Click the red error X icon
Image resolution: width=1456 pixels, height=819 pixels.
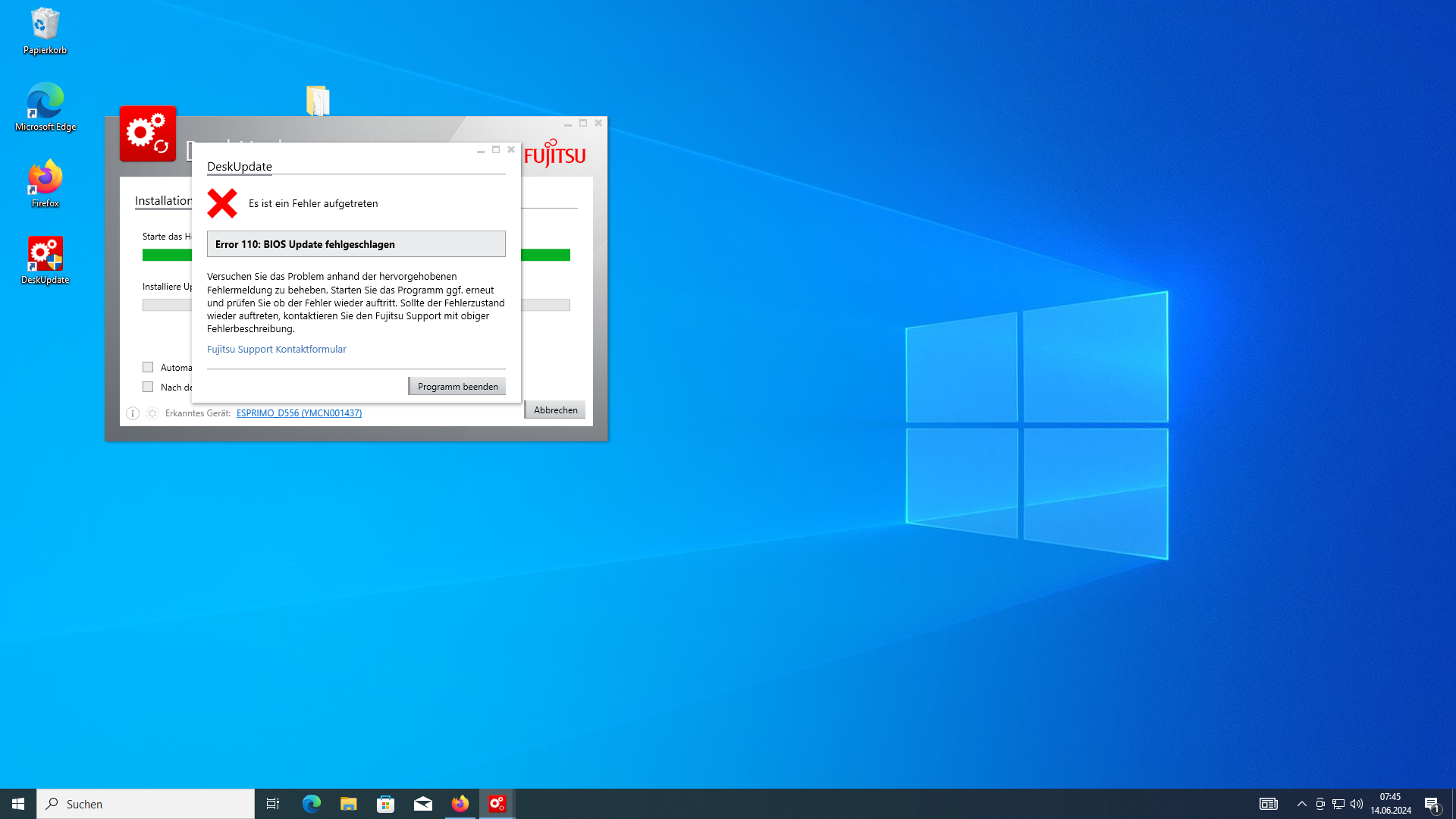pyautogui.click(x=222, y=203)
